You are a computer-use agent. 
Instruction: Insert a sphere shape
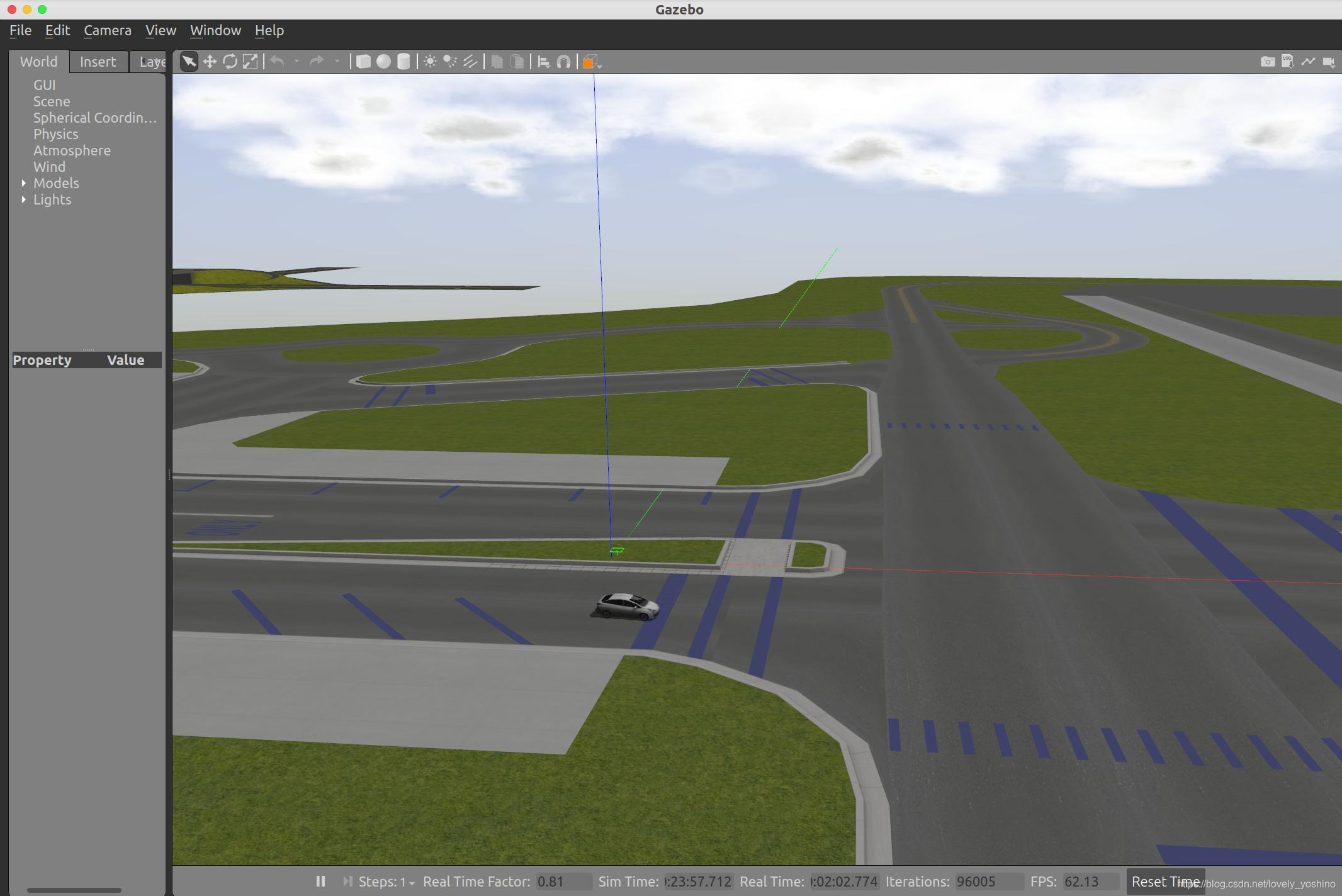pyautogui.click(x=383, y=62)
